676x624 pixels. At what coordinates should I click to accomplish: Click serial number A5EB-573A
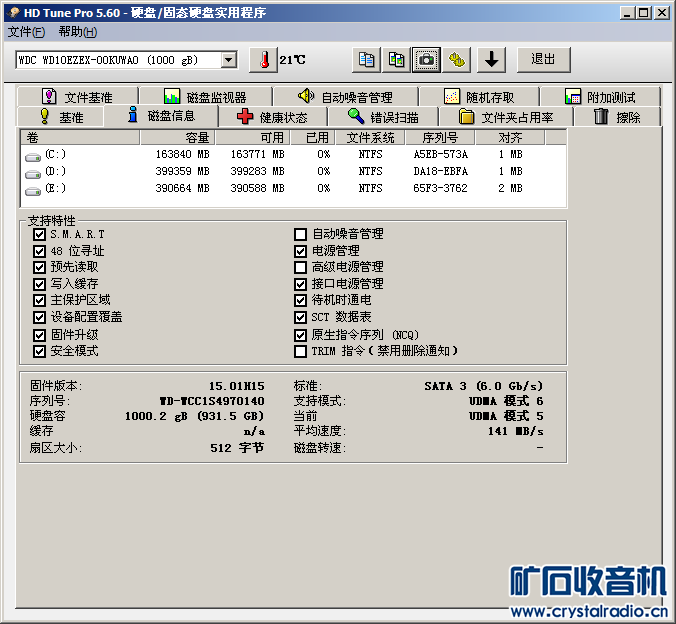(441, 154)
